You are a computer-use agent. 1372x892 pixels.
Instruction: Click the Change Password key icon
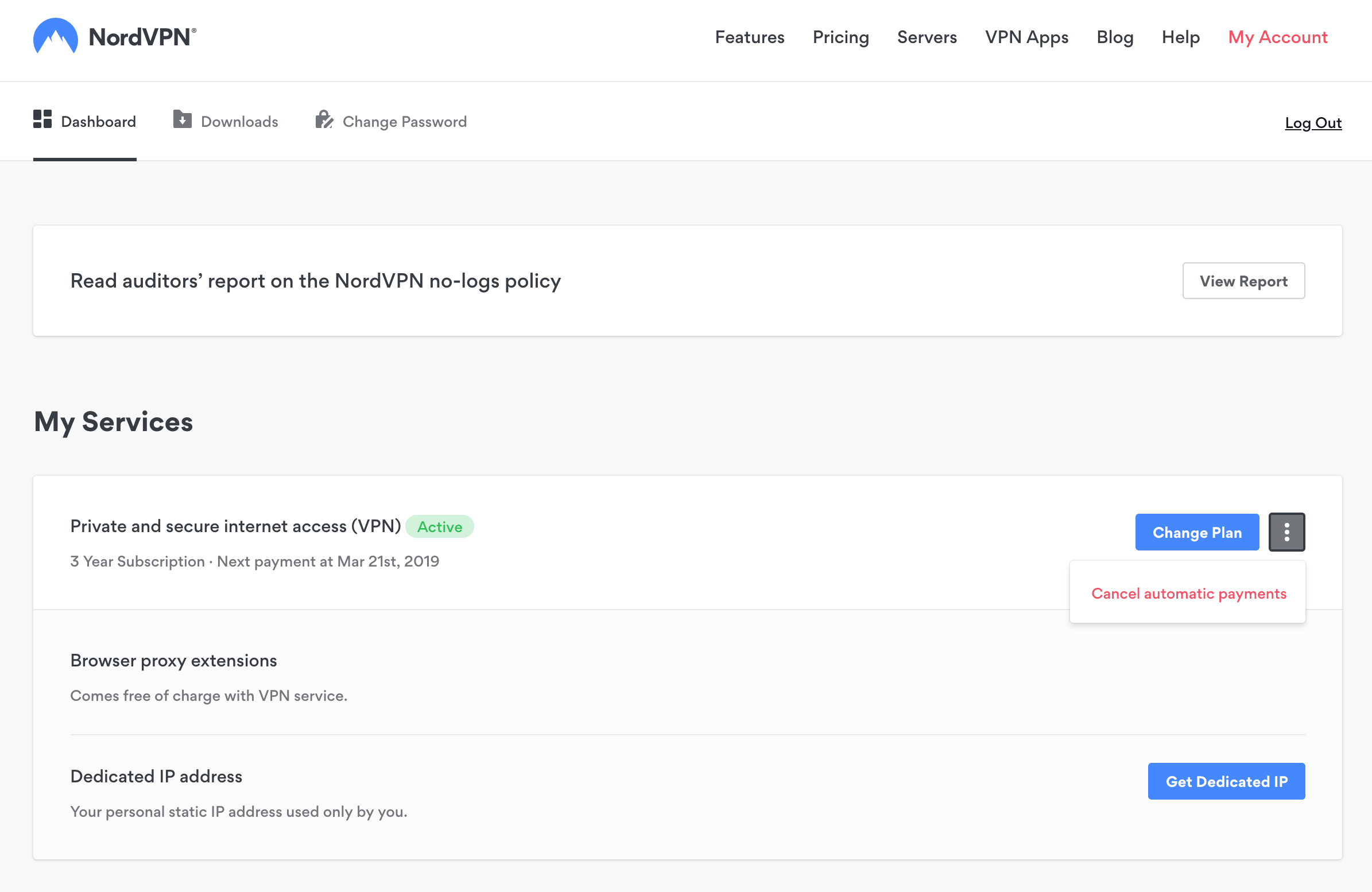324,121
